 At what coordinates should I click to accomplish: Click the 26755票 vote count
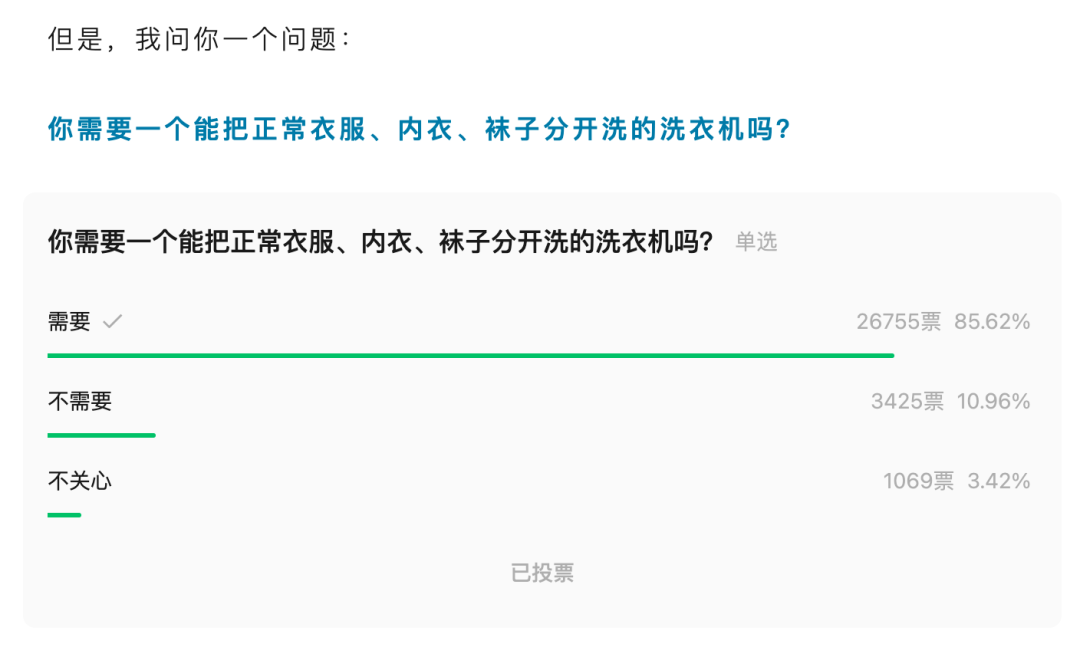pos(898,322)
